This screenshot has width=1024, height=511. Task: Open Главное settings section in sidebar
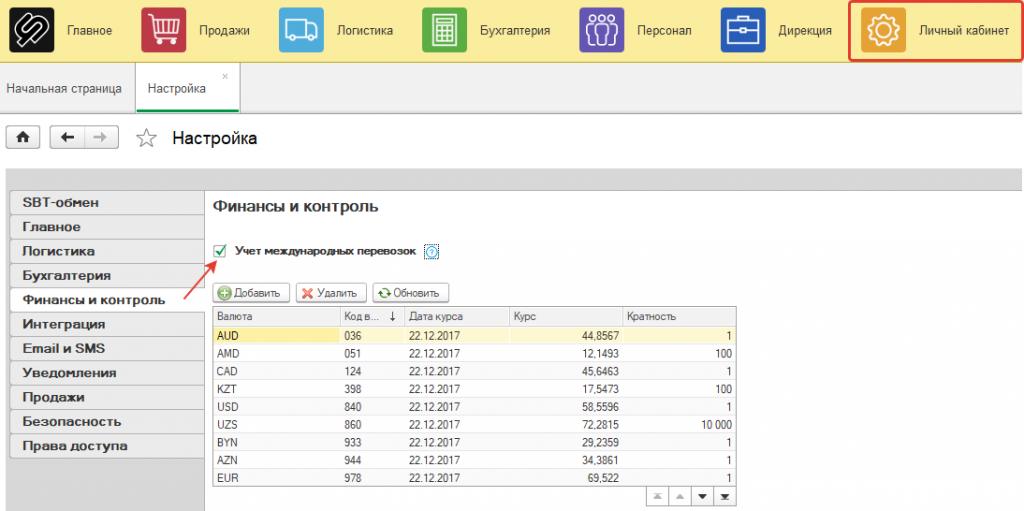pos(106,227)
